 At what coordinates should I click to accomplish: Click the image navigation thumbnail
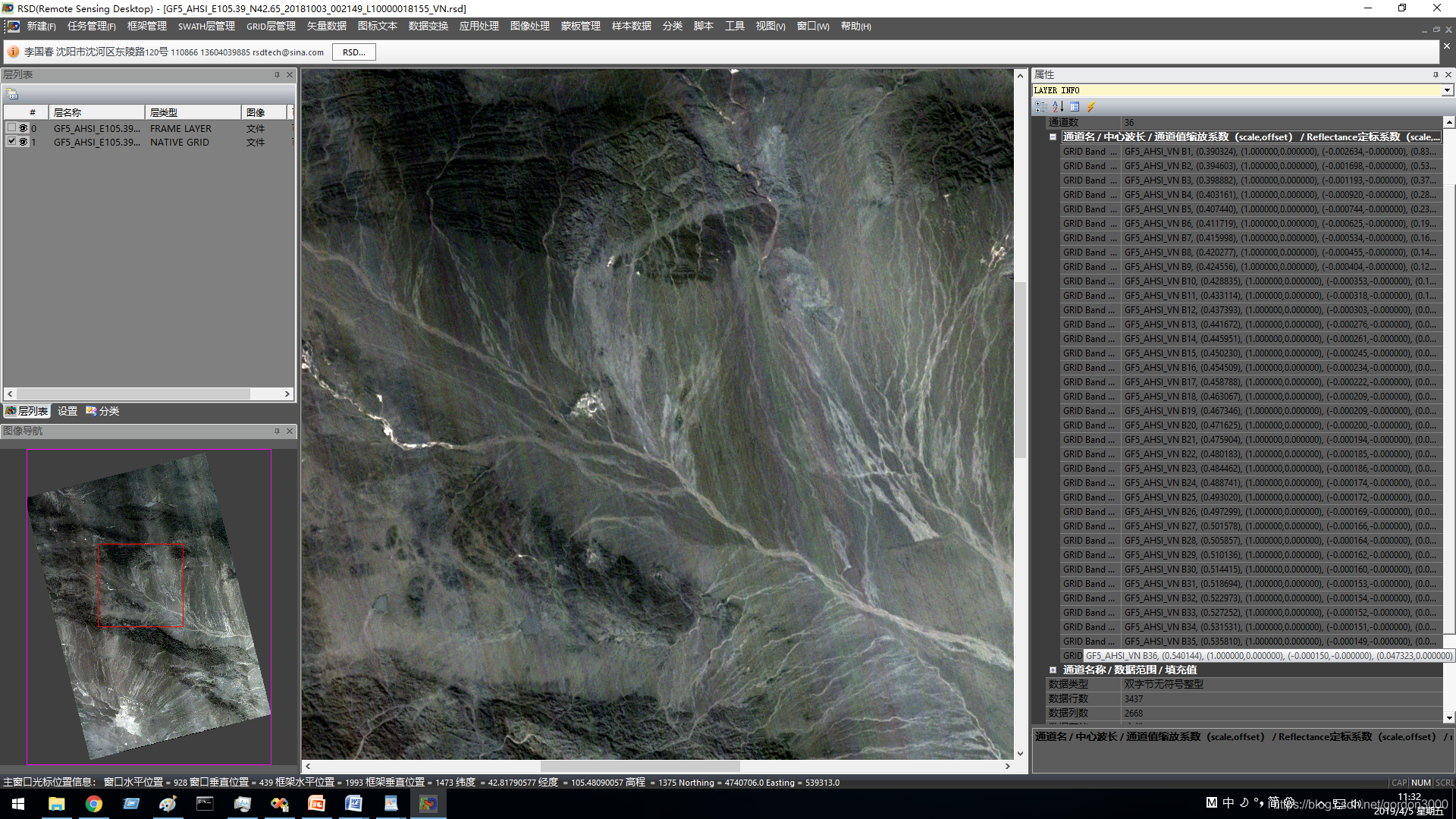149,607
